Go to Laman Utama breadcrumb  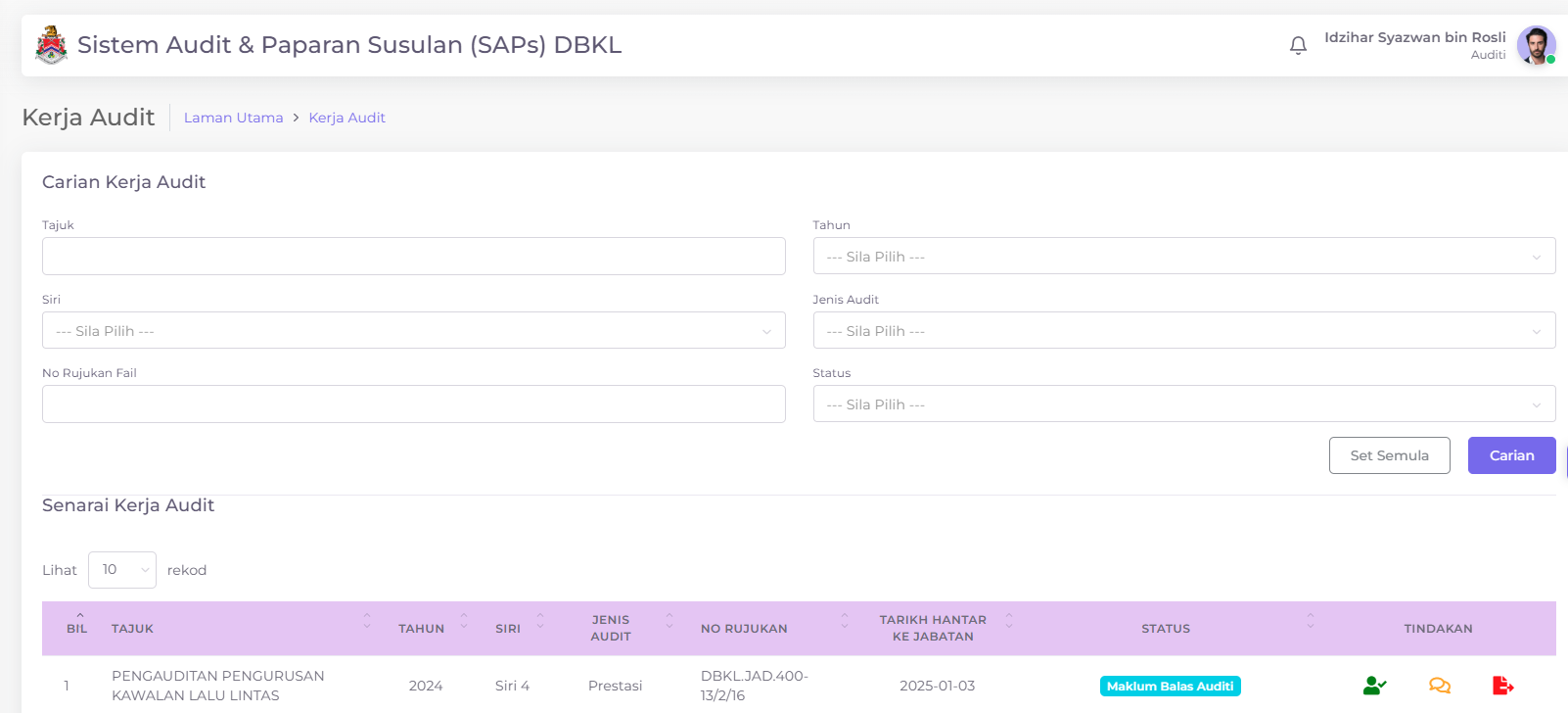point(233,118)
